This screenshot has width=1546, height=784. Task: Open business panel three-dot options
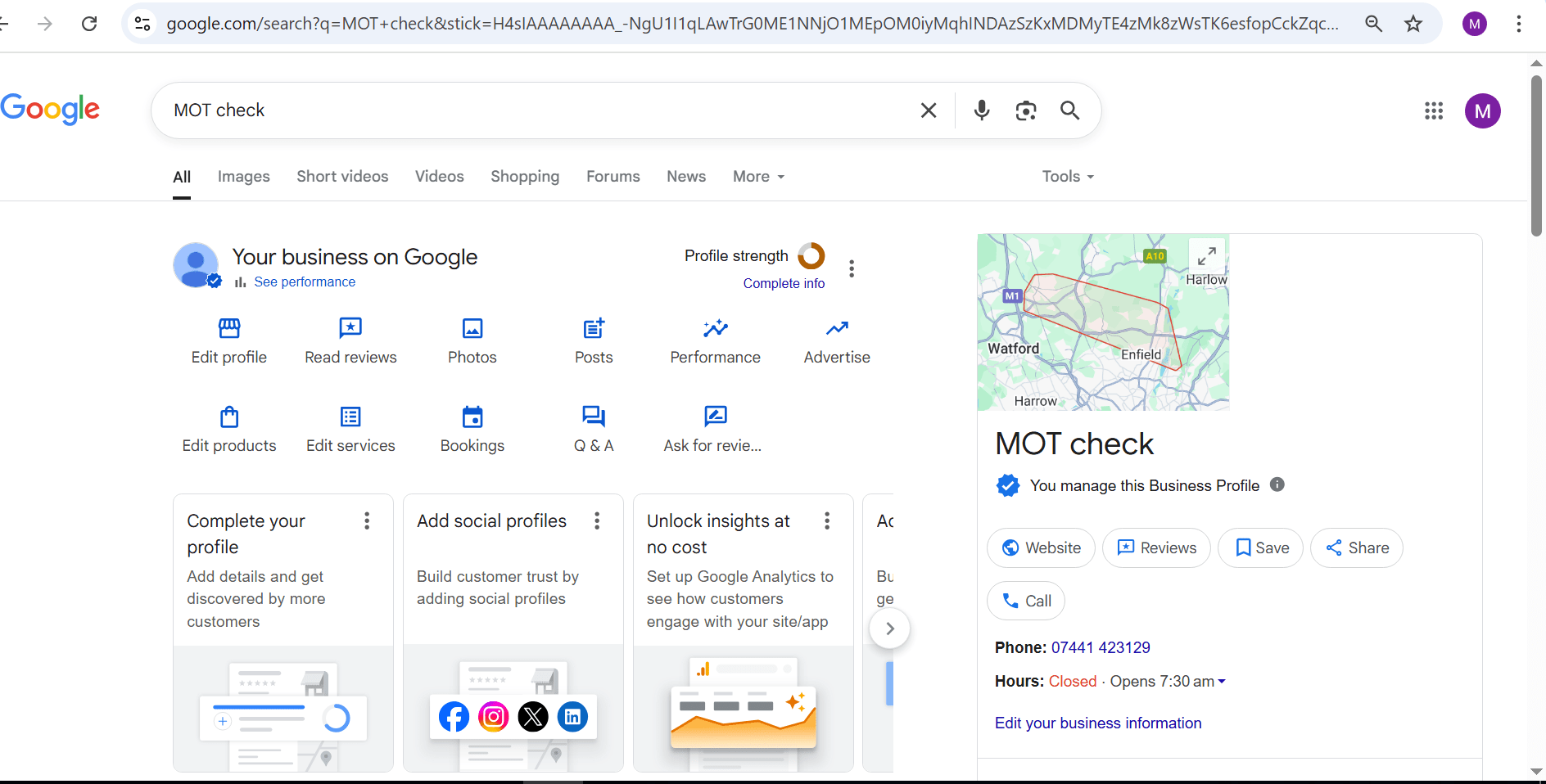pyautogui.click(x=852, y=268)
